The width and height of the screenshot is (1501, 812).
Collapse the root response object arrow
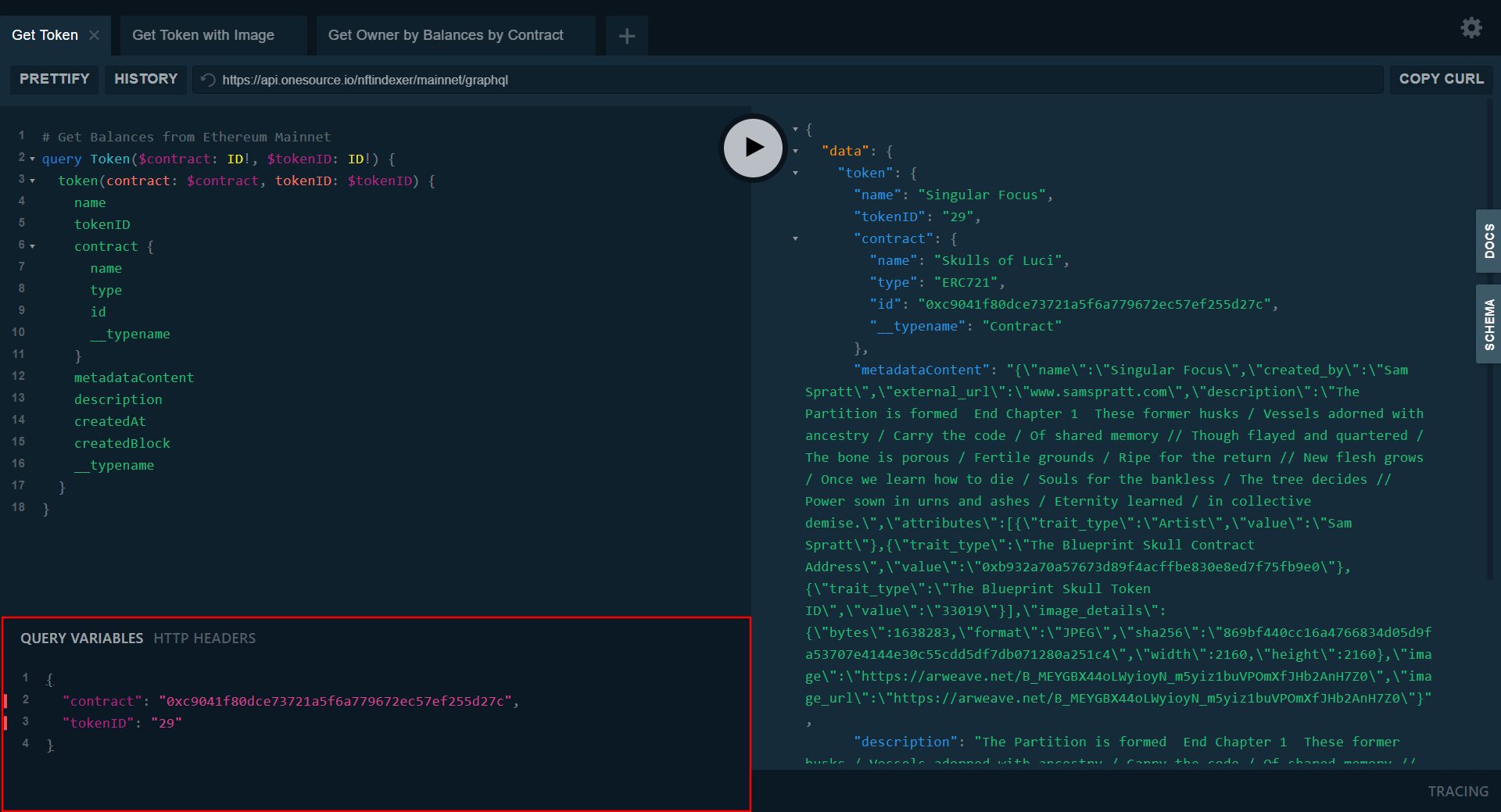point(795,129)
